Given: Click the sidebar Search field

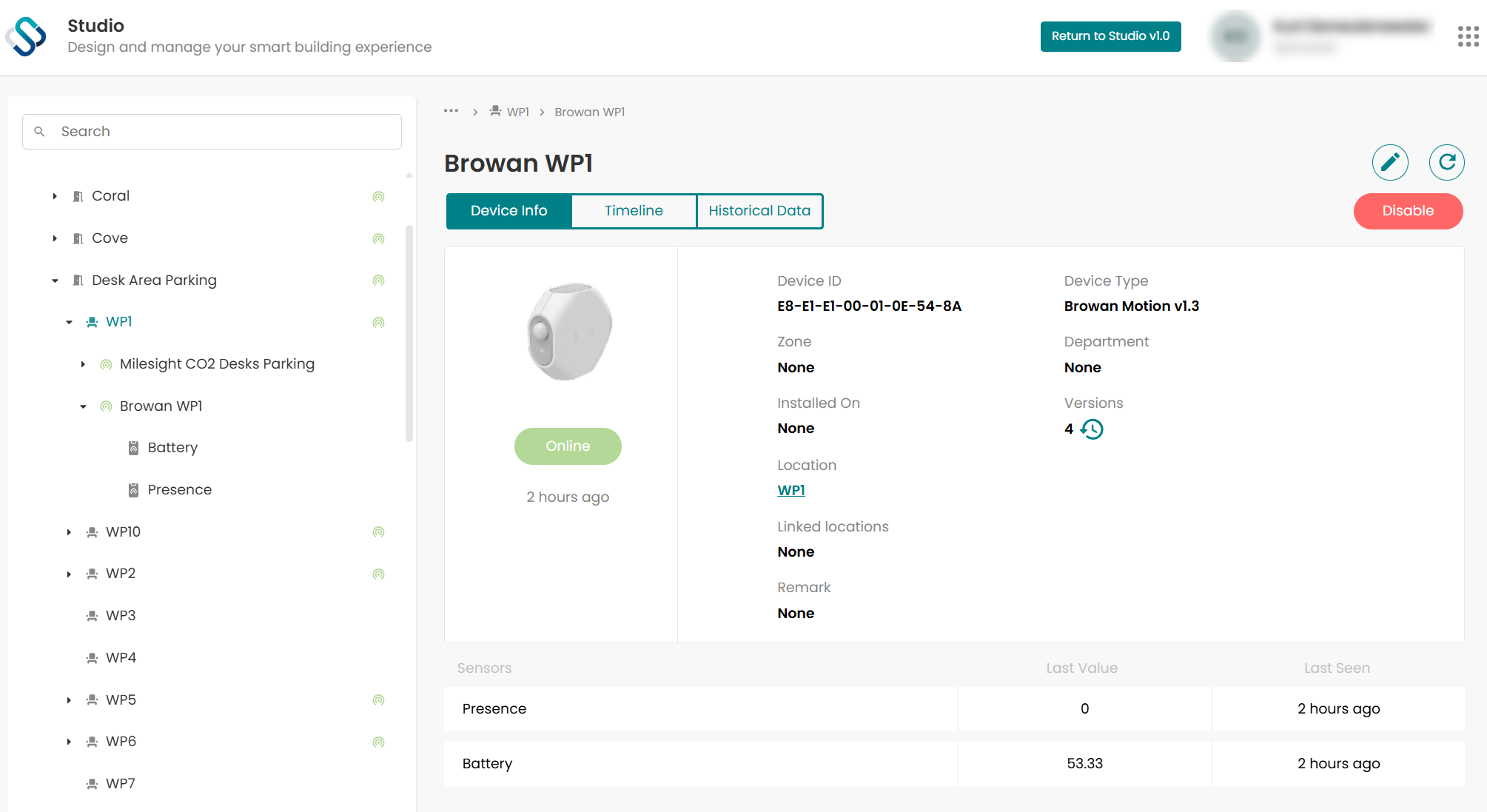Looking at the screenshot, I should [x=212, y=131].
